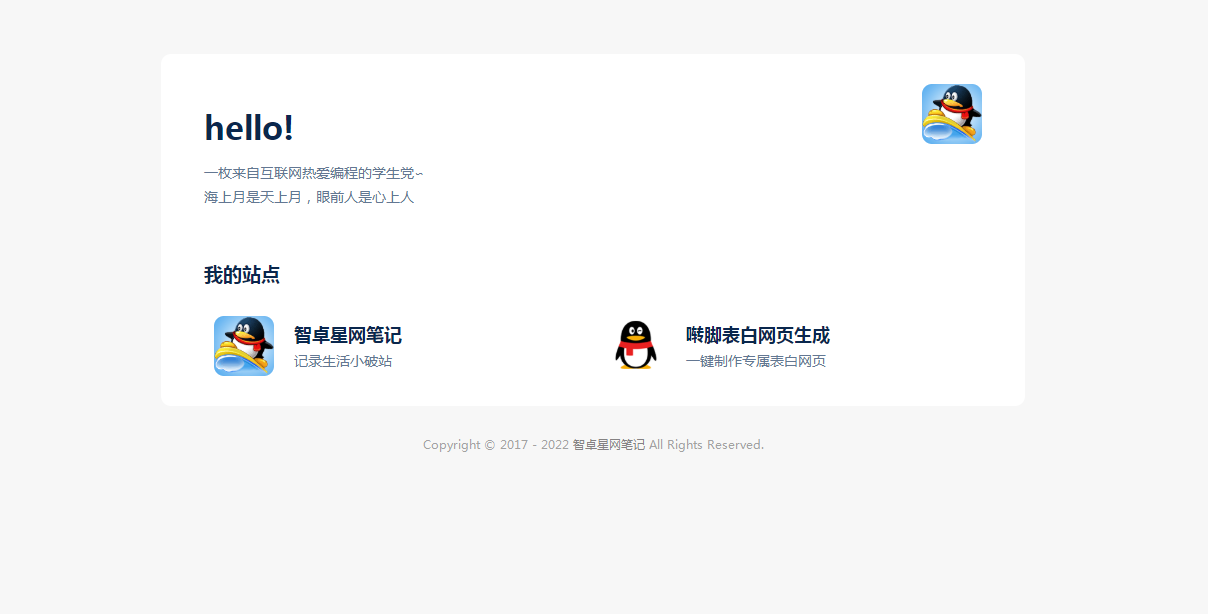Click the 一枚来自互联网热爱编程的学生党 intro line
1208x614 pixels.
coord(312,173)
